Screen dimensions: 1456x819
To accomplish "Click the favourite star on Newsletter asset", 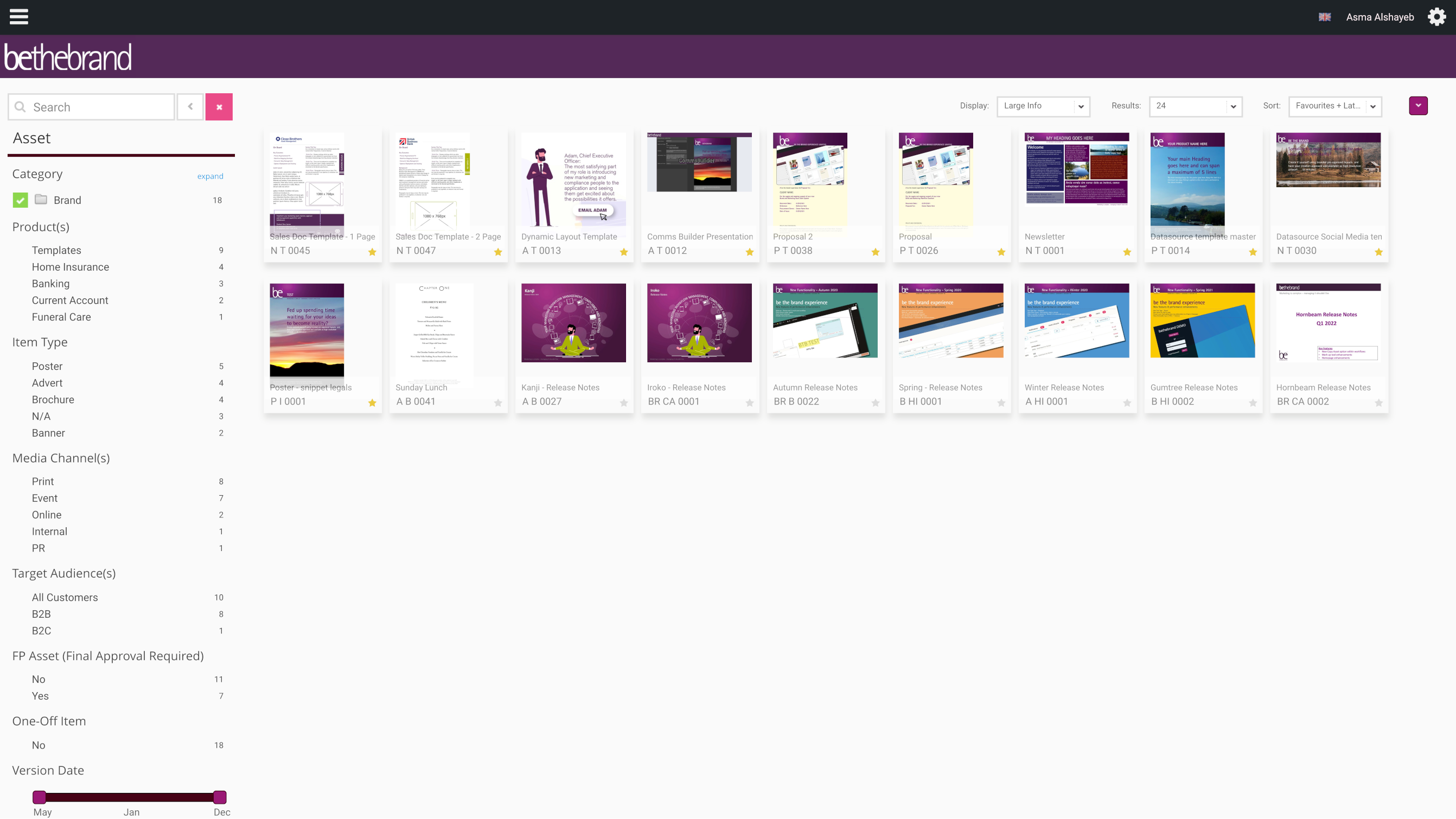I will coord(1126,252).
